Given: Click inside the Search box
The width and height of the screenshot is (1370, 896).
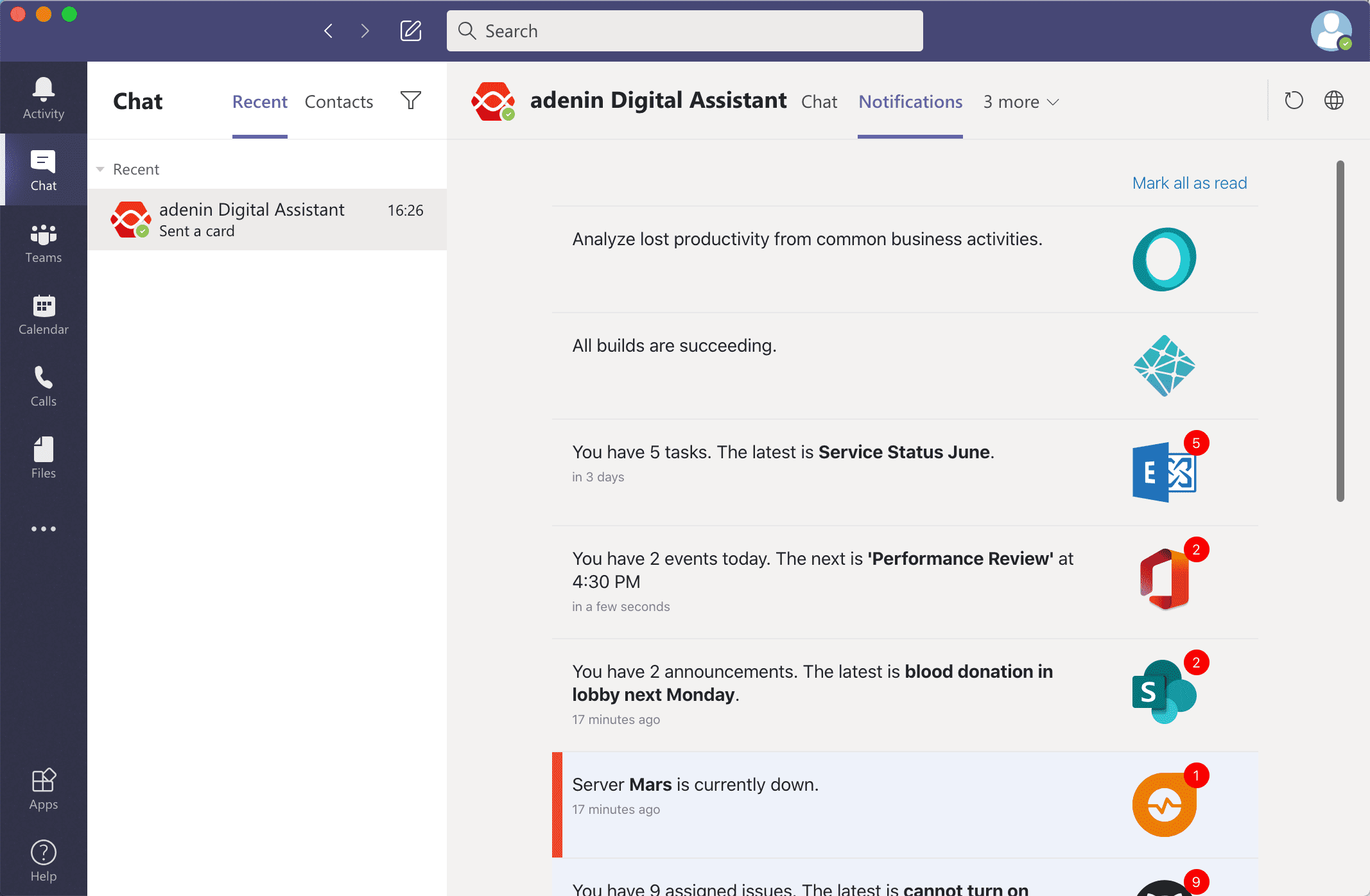Looking at the screenshot, I should pyautogui.click(x=685, y=31).
